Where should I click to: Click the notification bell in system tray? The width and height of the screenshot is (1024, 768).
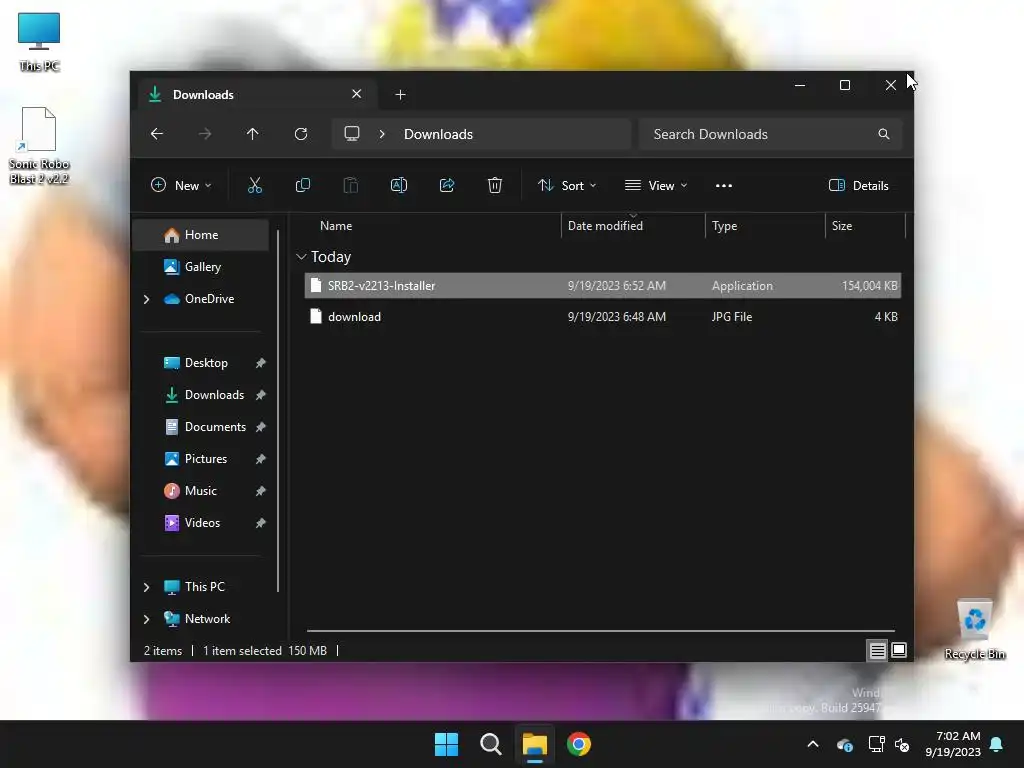(x=997, y=744)
